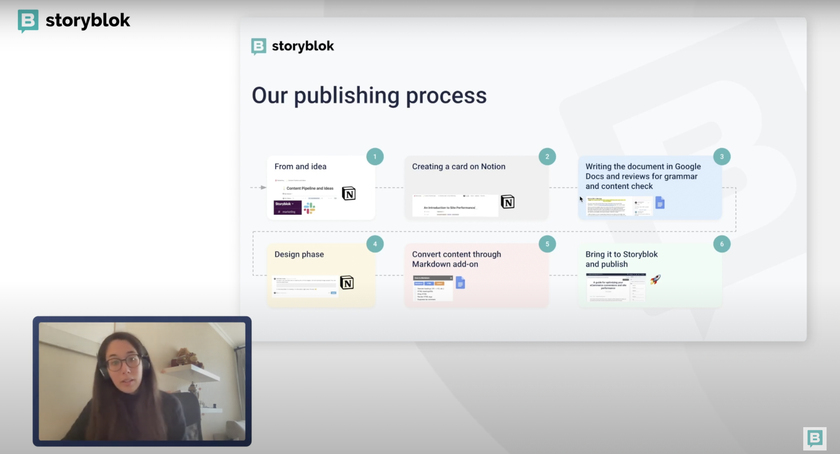840x454 pixels.
Task: Click the Storyblok logo in top-left corner
Action: 74,21
